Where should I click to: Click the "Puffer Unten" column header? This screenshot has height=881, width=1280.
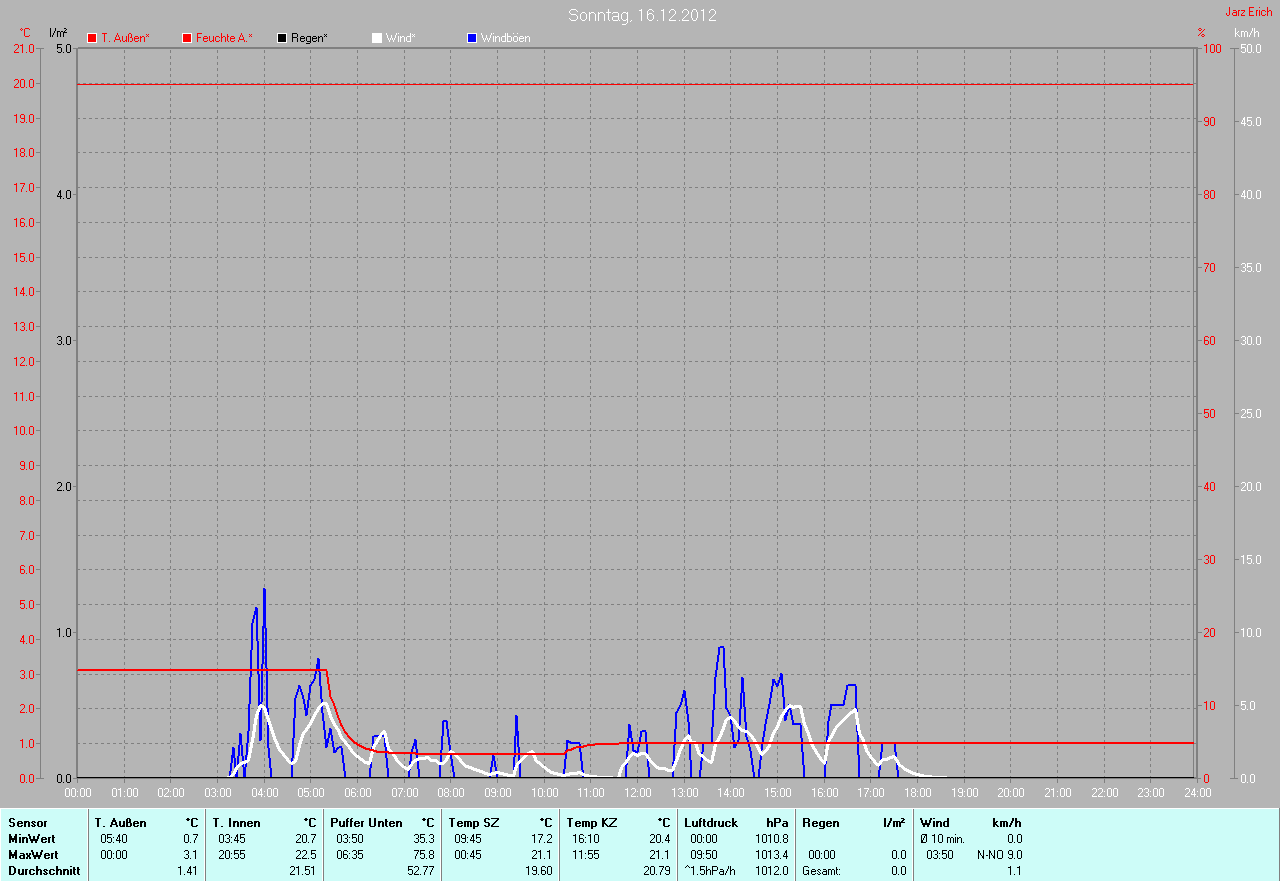pos(367,823)
